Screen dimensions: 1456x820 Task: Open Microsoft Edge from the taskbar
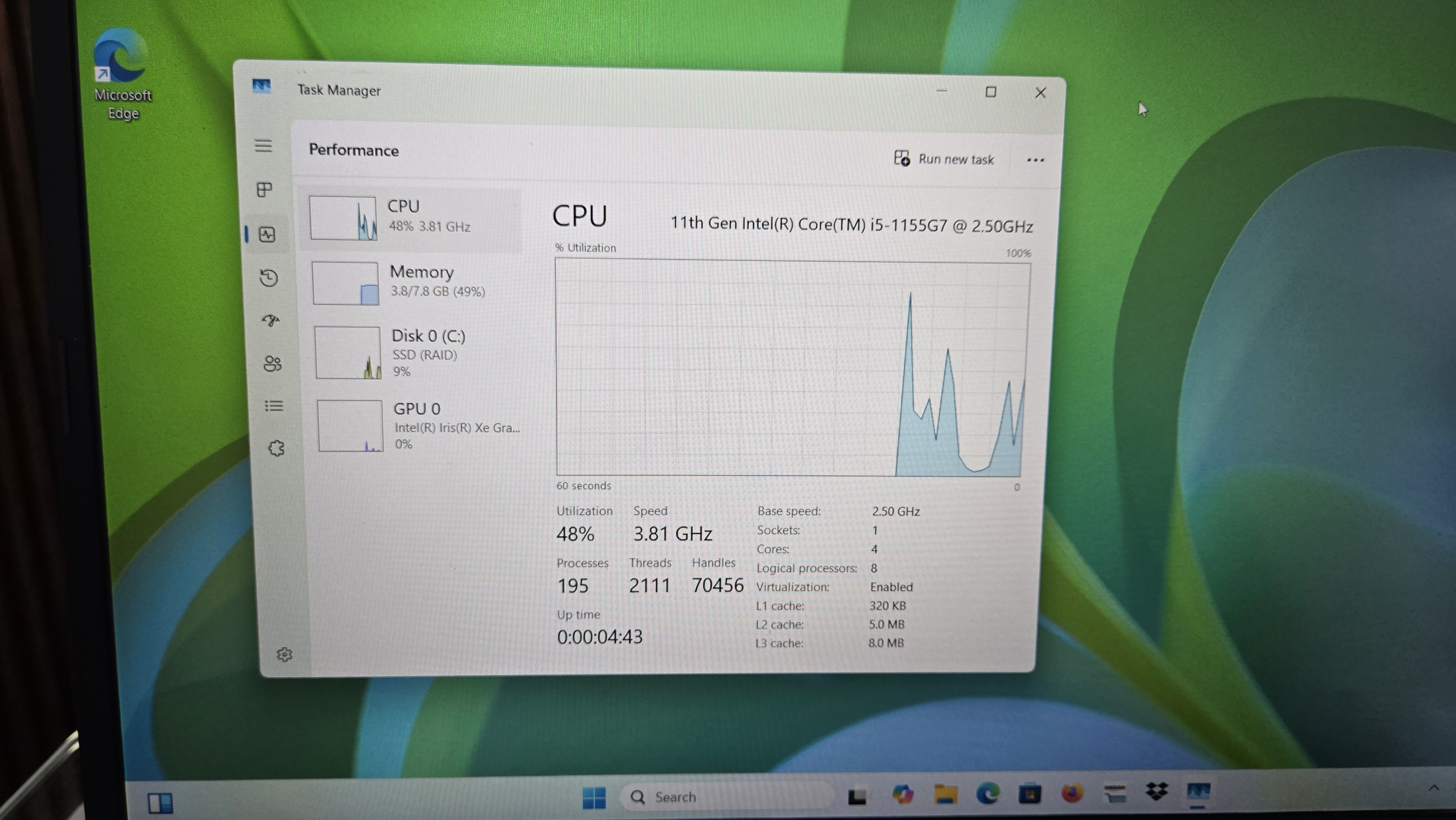pyautogui.click(x=988, y=794)
